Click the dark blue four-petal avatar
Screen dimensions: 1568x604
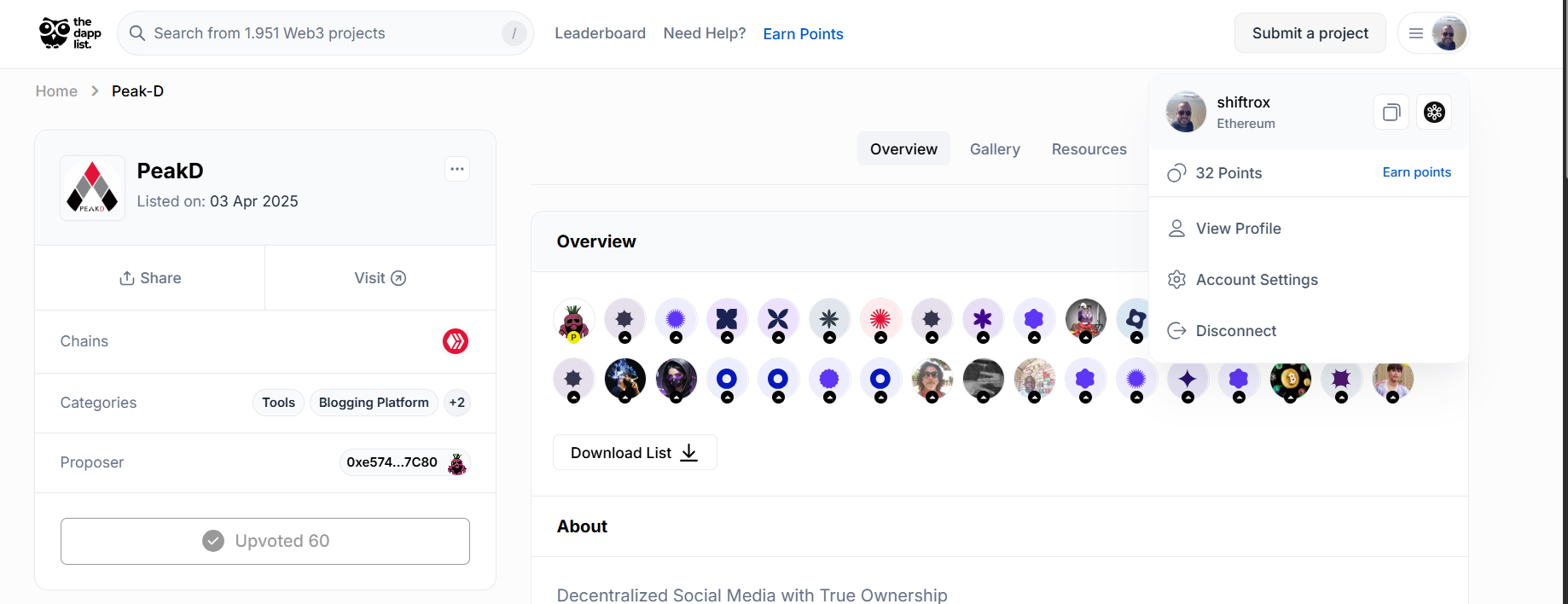pos(727,319)
